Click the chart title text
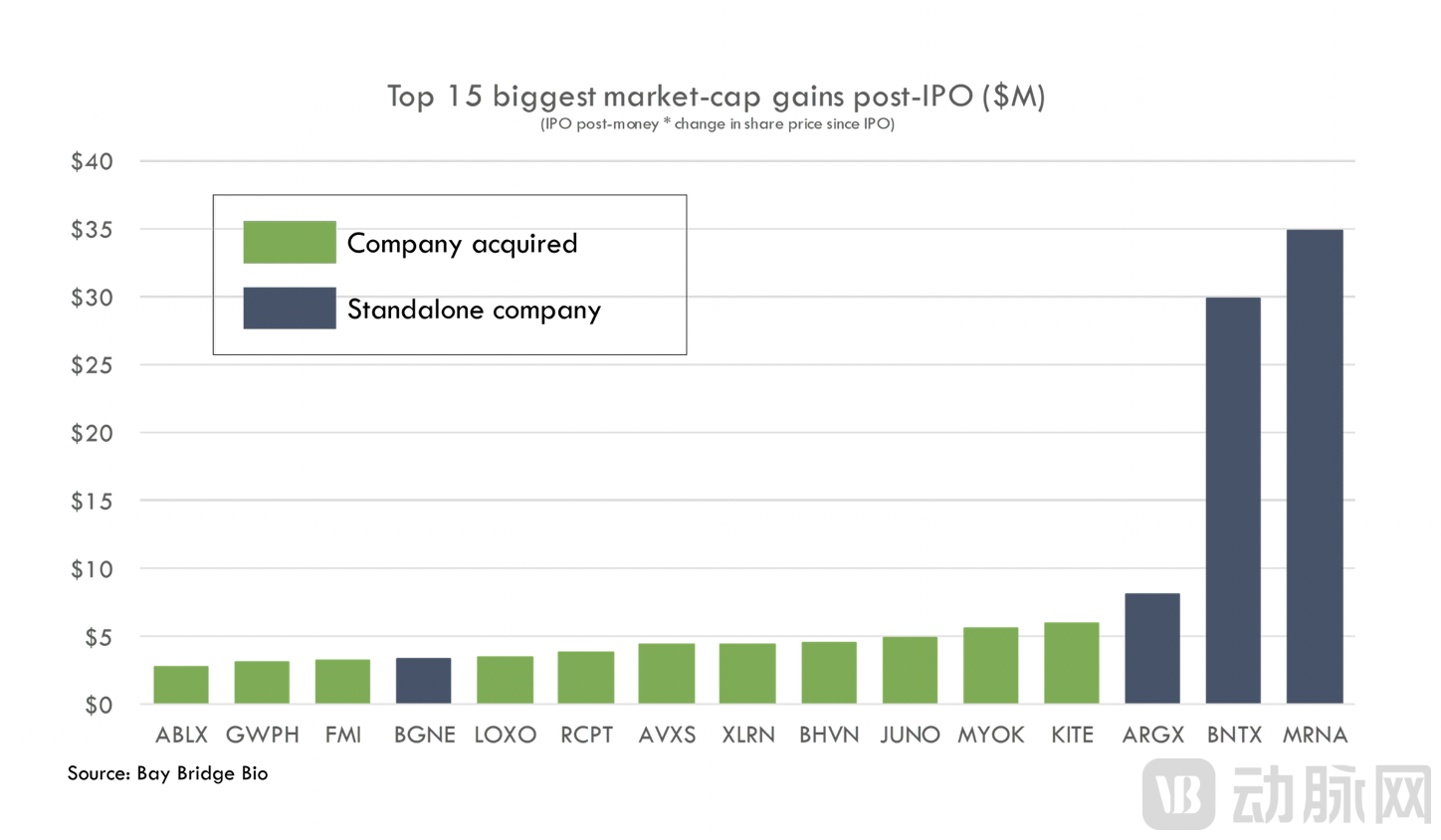The width and height of the screenshot is (1441, 840). click(x=716, y=97)
